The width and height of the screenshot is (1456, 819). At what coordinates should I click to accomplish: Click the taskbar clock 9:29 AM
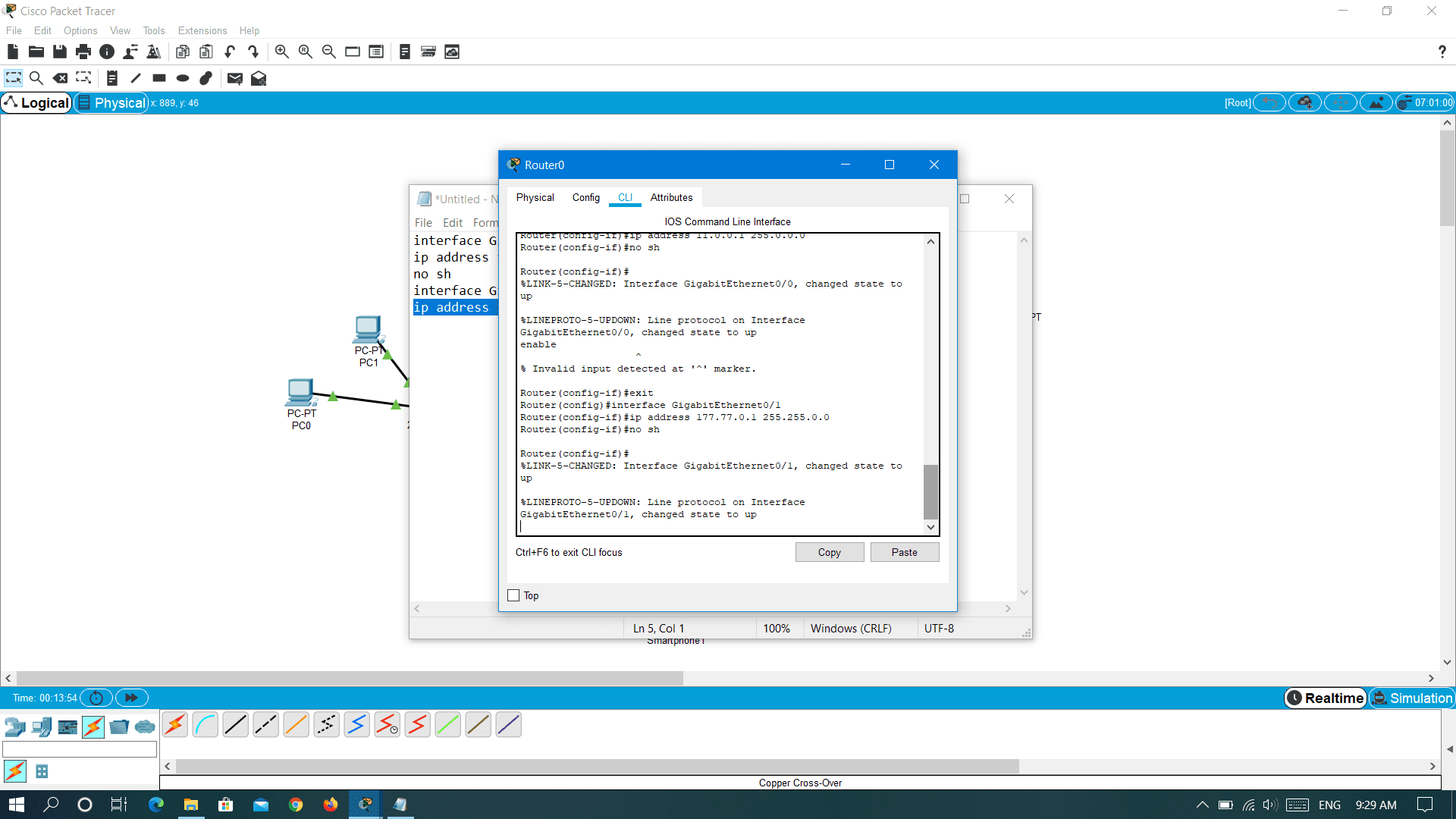point(1376,805)
